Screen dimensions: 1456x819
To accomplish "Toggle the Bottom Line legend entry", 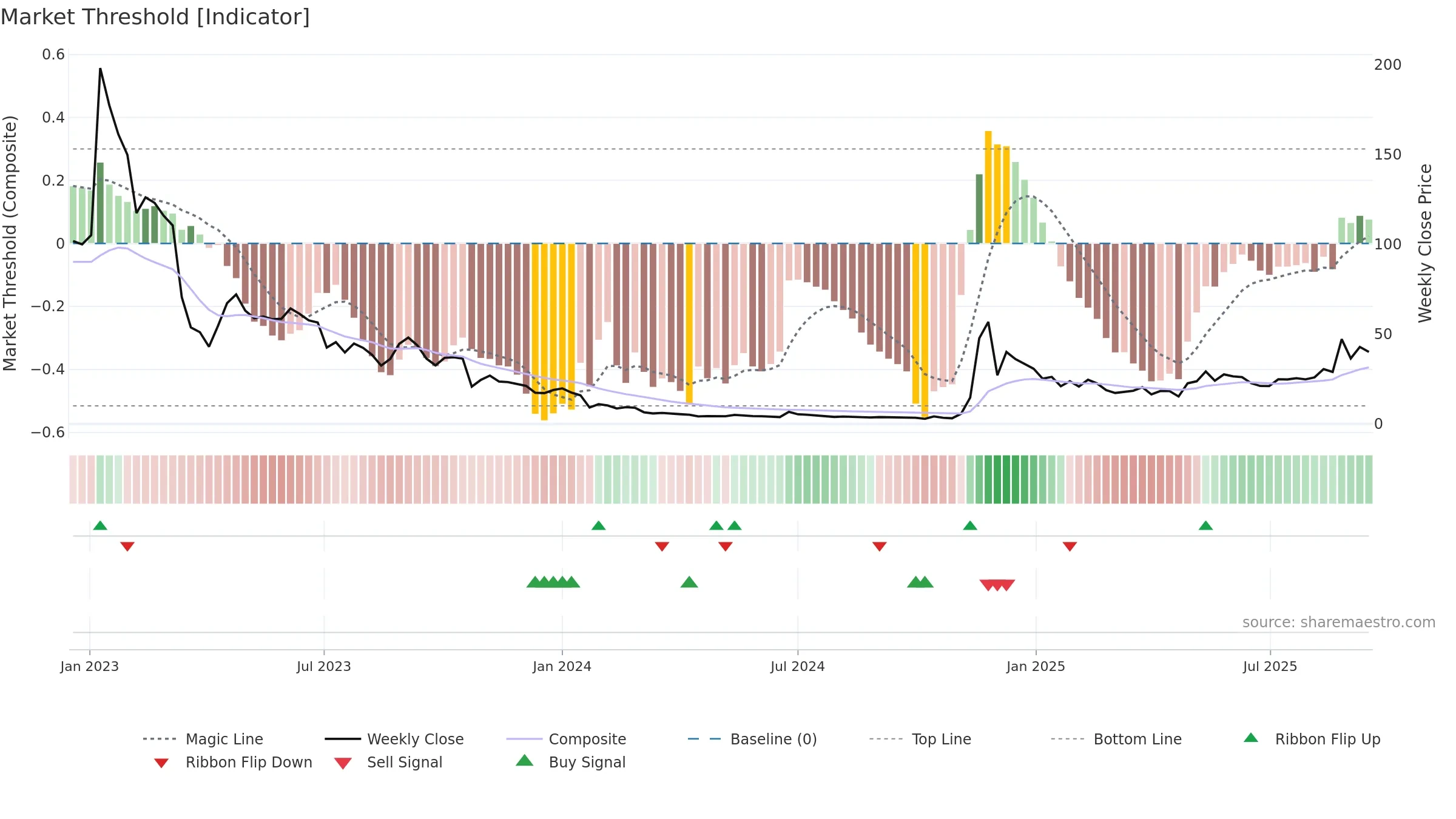I will click(1116, 739).
